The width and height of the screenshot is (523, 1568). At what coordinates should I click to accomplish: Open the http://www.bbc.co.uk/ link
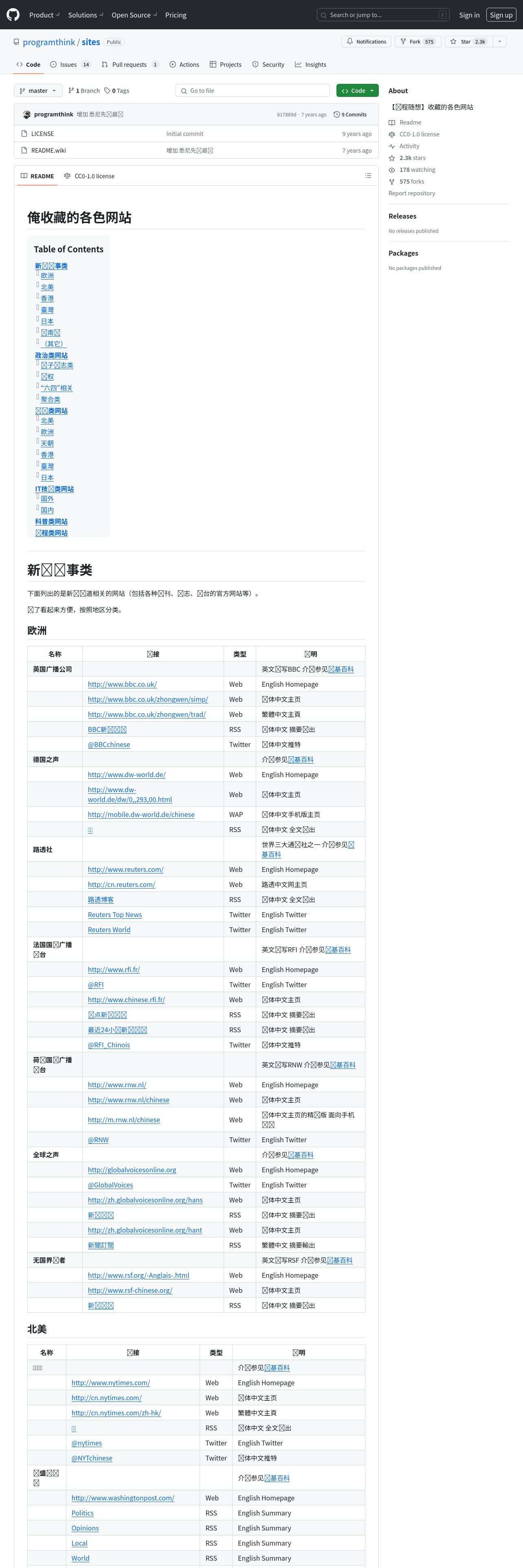(122, 684)
